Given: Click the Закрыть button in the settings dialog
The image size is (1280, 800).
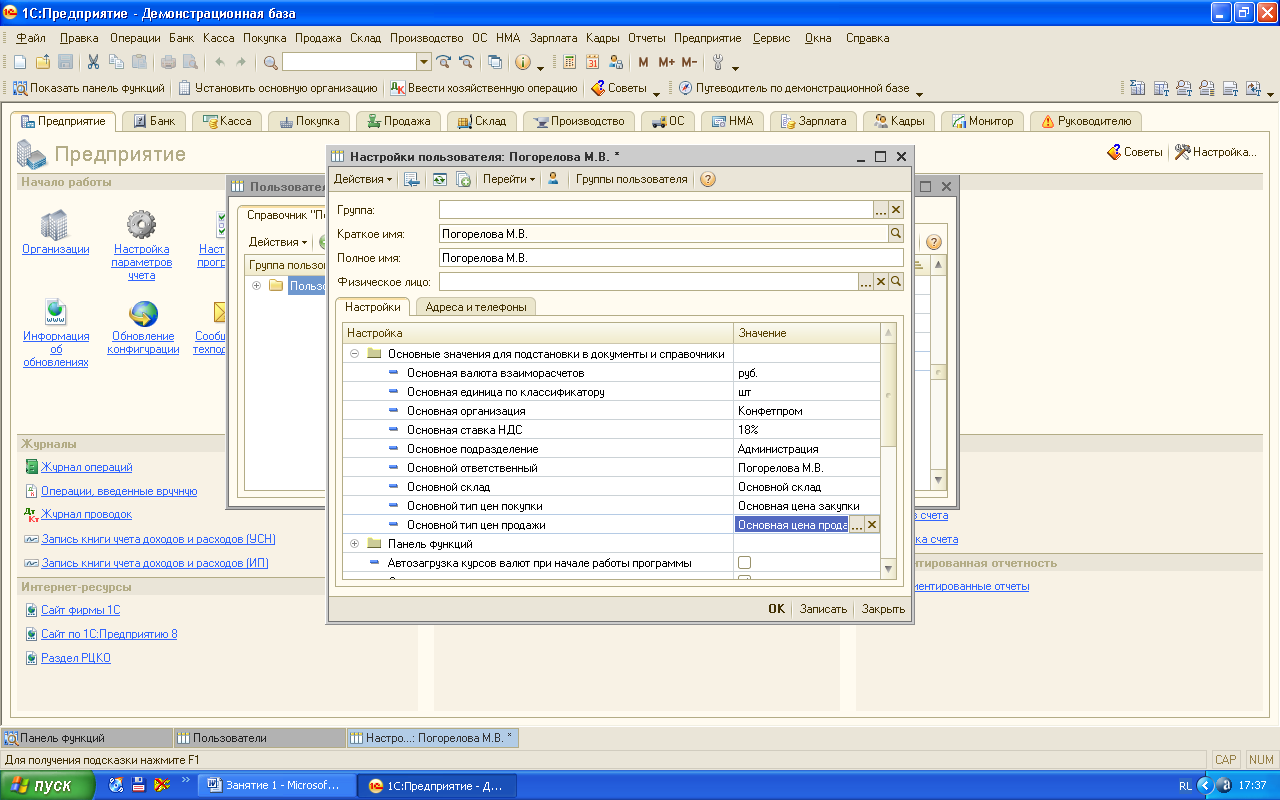Looking at the screenshot, I should 883,609.
